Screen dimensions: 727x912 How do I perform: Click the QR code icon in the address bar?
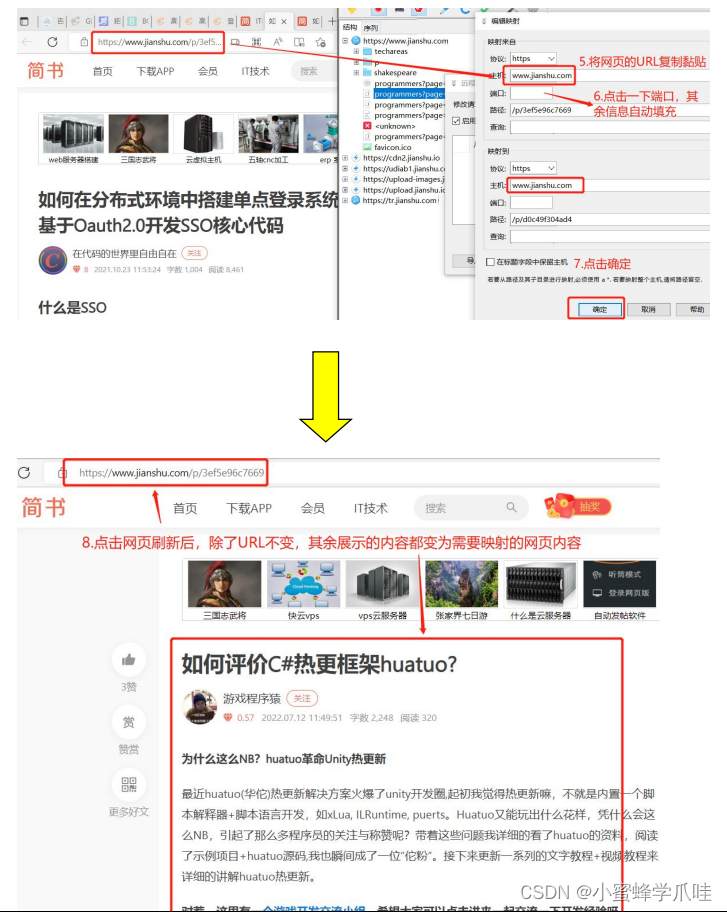click(256, 42)
